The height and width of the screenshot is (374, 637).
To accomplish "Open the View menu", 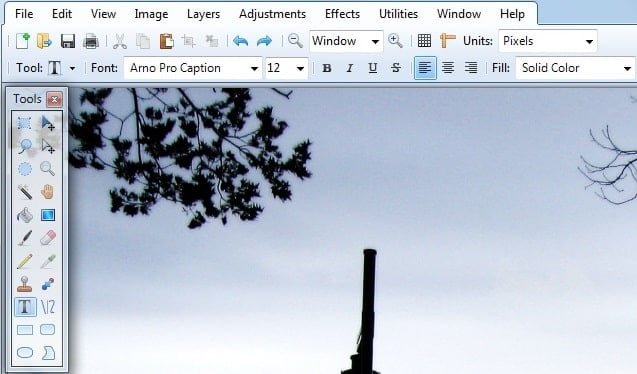I will (103, 14).
